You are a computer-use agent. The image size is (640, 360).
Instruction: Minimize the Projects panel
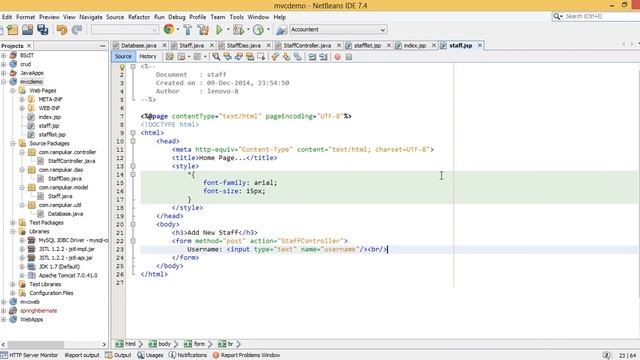pyautogui.click(x=102, y=46)
